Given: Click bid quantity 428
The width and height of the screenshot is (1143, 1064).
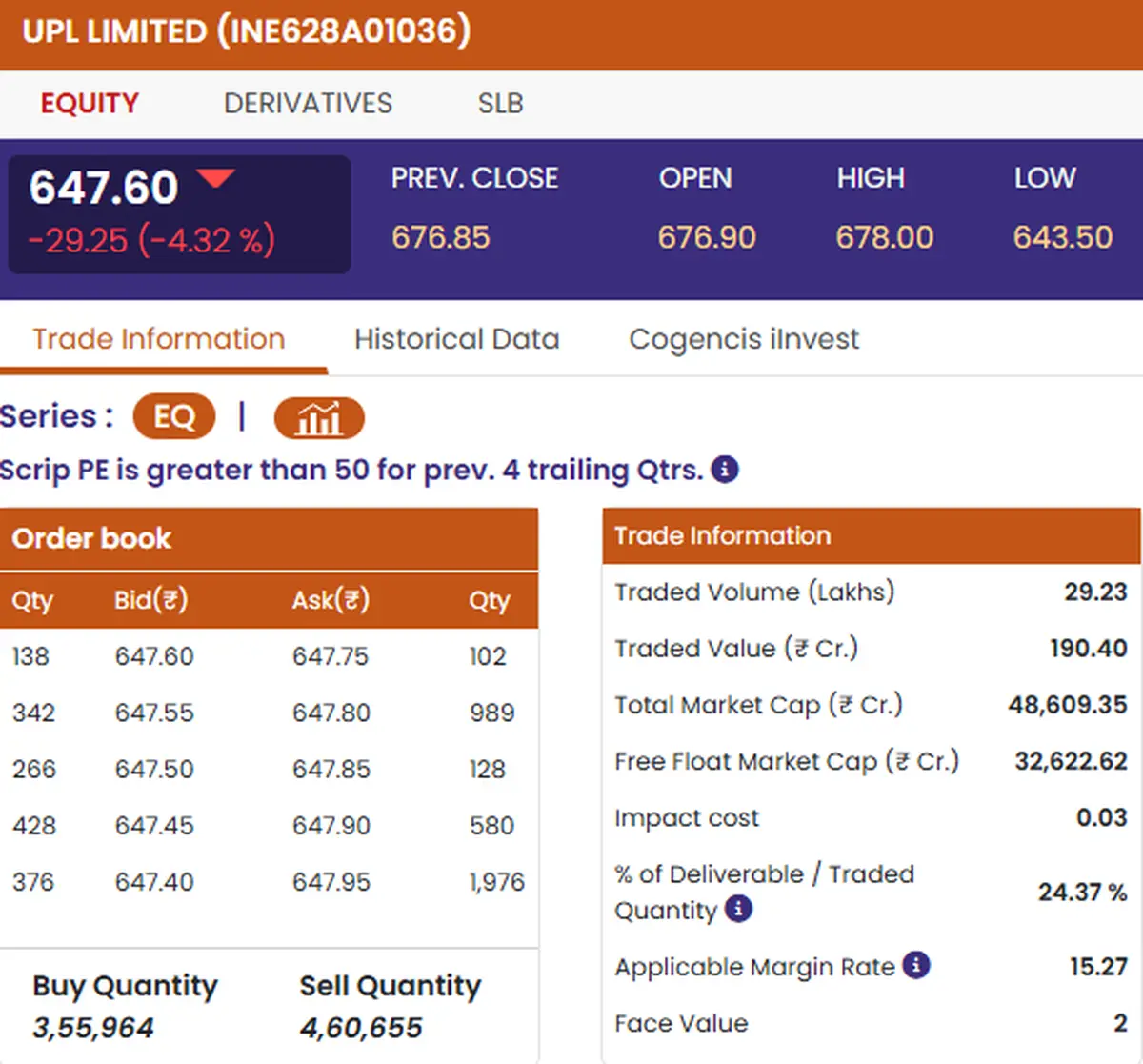Looking at the screenshot, I should (34, 825).
